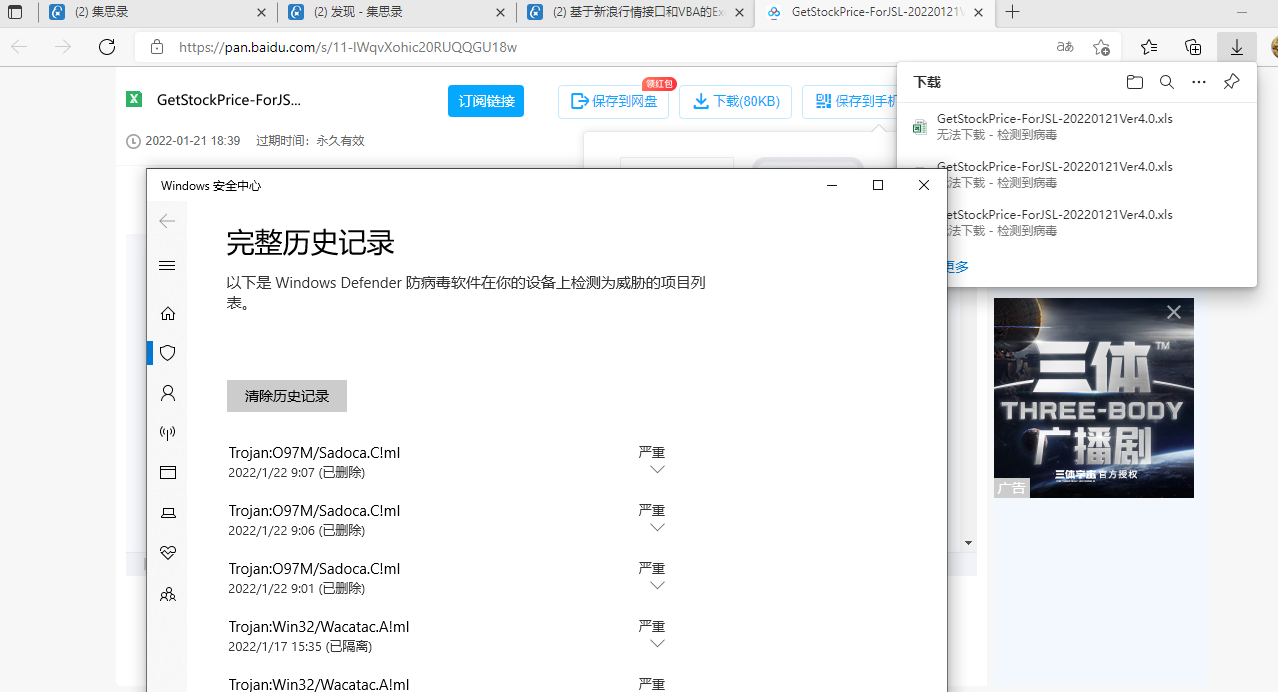This screenshot has height=692, width=1278.
Task: Expand the 2022/1/22 9:06 threat details
Action: point(657,528)
